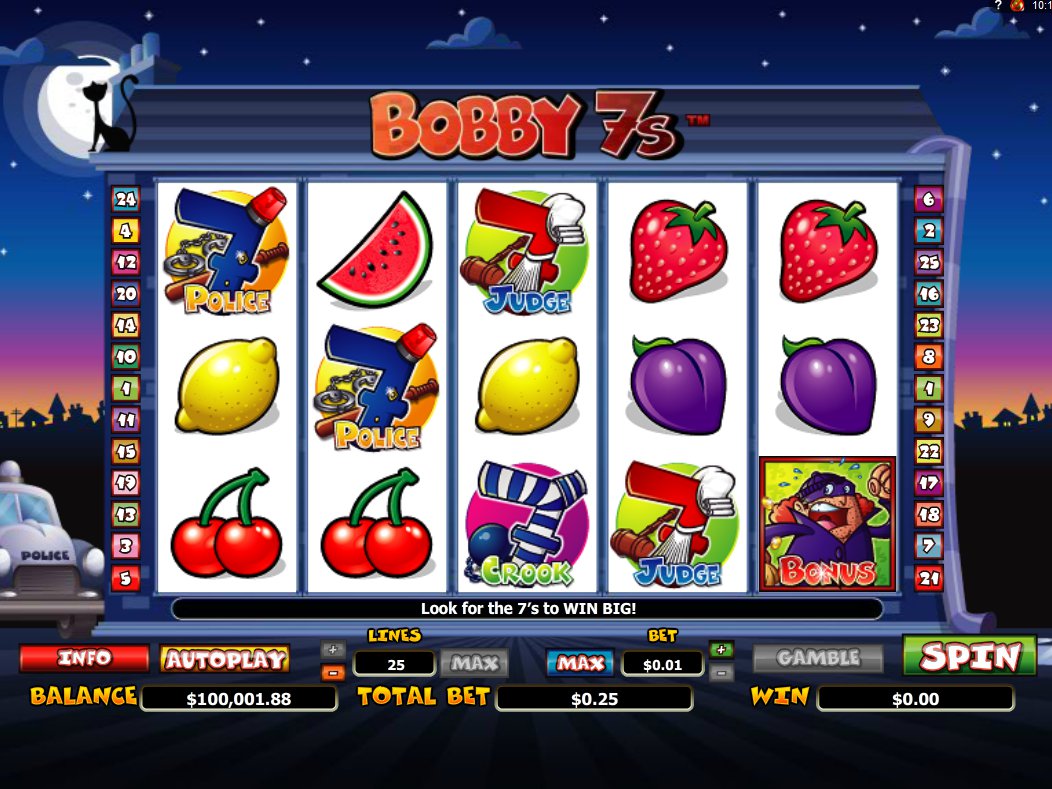The width and height of the screenshot is (1052, 789).
Task: Decrease bet with the minus stepper
Action: point(721,672)
